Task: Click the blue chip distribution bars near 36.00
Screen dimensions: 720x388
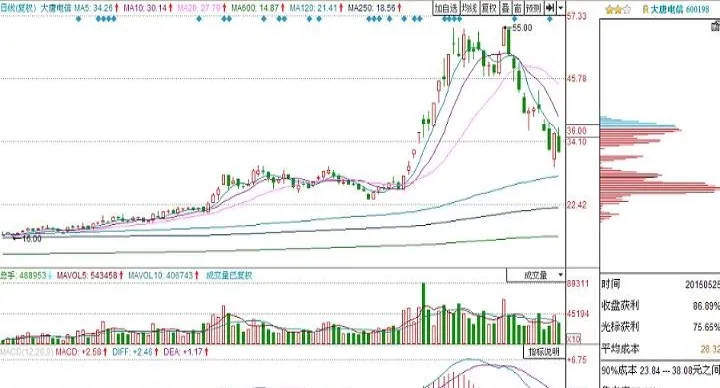Action: pos(638,123)
